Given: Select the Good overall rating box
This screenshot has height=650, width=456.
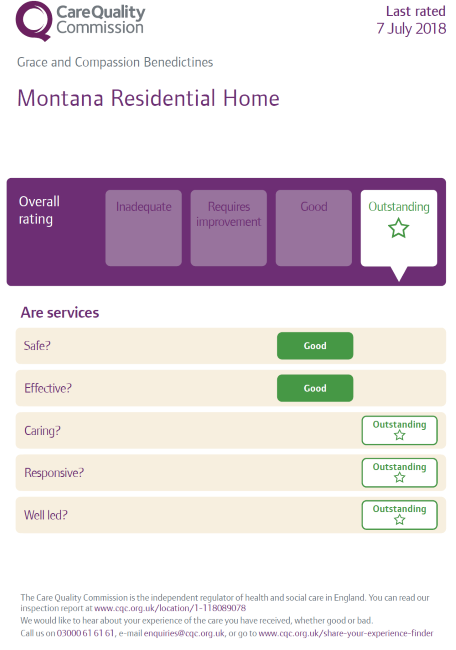Looking at the screenshot, I should [x=314, y=228].
